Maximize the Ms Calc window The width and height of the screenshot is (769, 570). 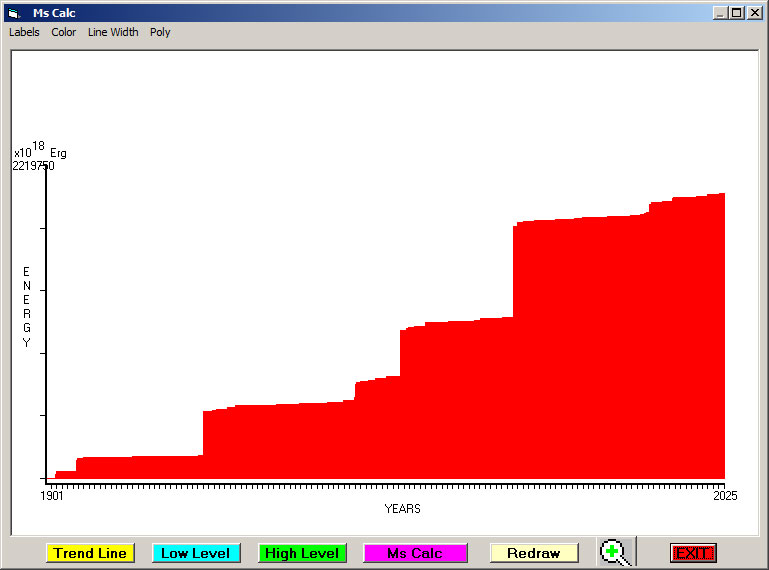pos(737,13)
